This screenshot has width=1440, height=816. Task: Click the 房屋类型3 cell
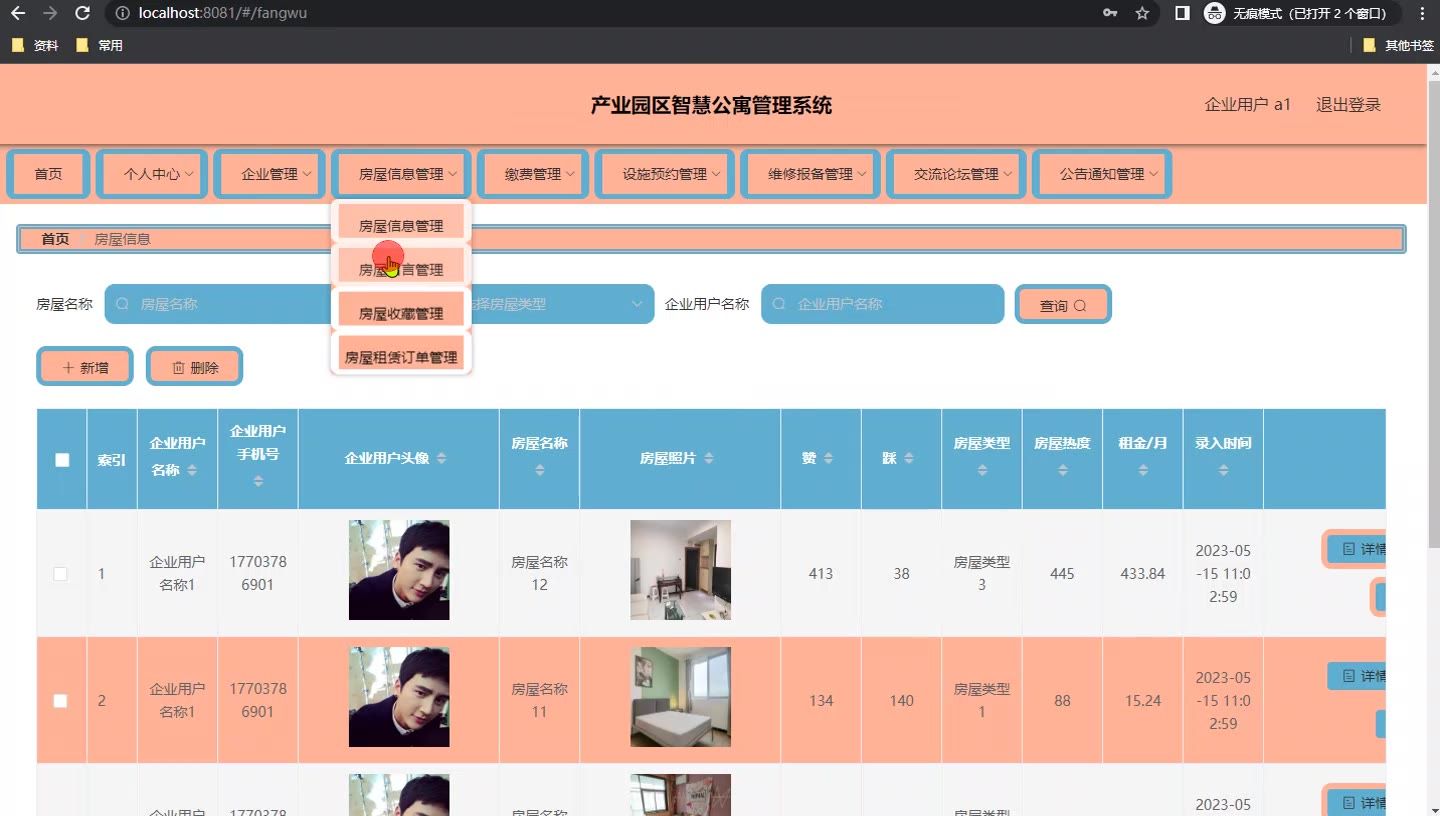(982, 574)
